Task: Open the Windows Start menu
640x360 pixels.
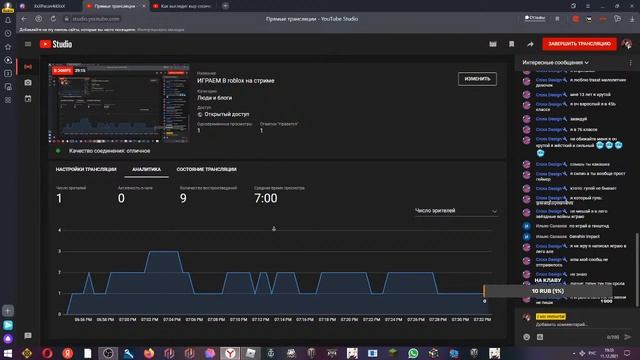Action: 8,353
